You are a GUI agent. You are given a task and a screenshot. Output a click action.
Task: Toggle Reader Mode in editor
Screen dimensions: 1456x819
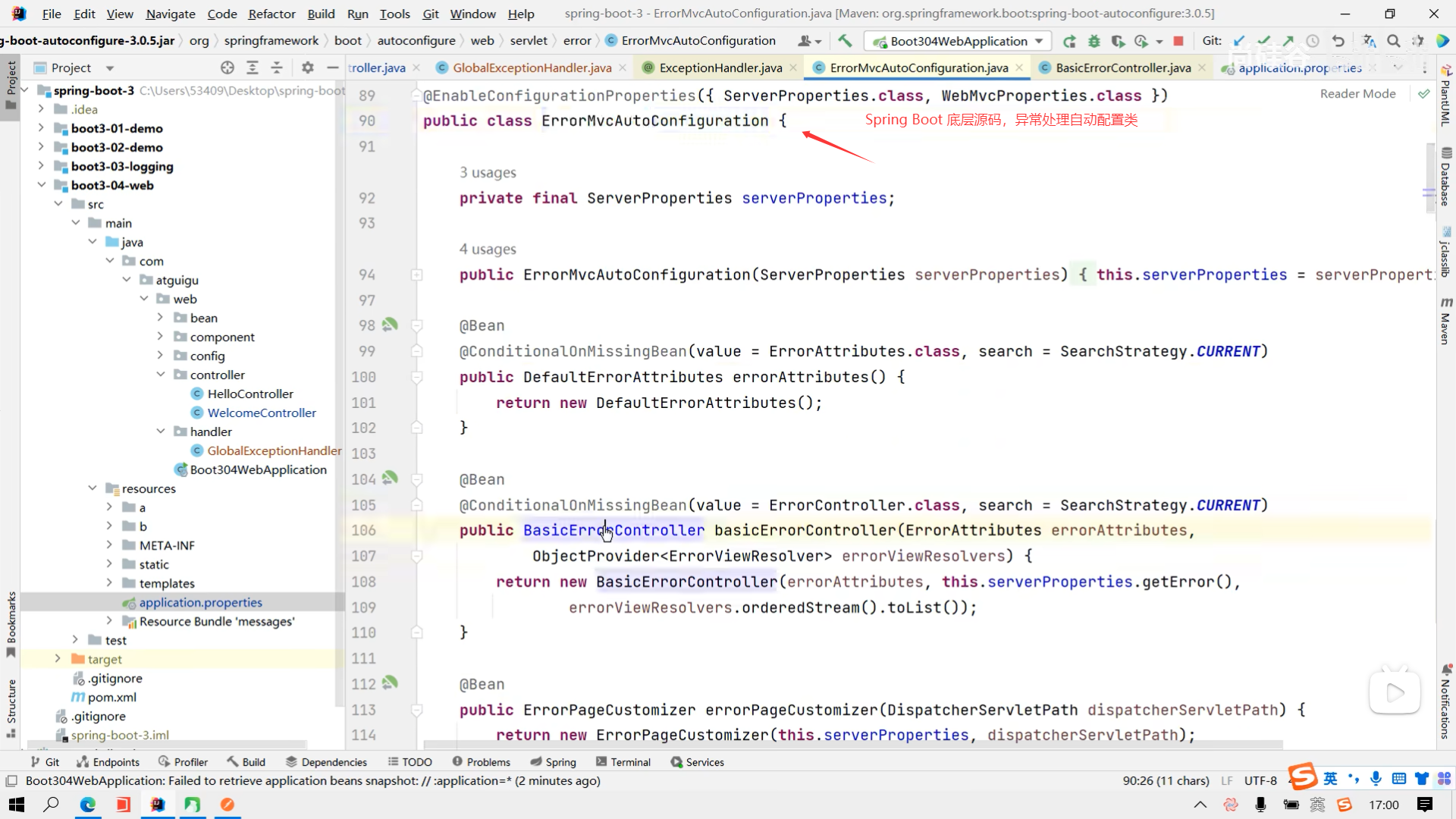tap(1357, 93)
